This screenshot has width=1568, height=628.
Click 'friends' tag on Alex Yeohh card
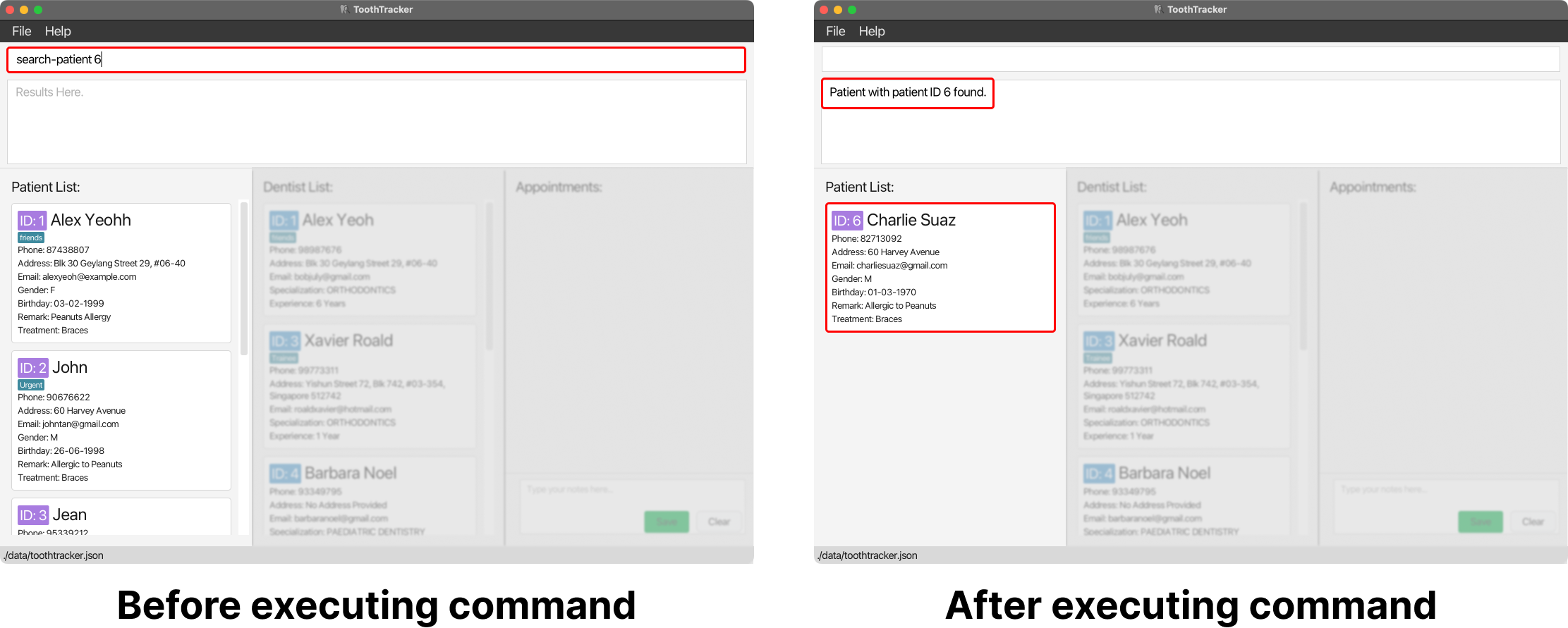pyautogui.click(x=31, y=238)
